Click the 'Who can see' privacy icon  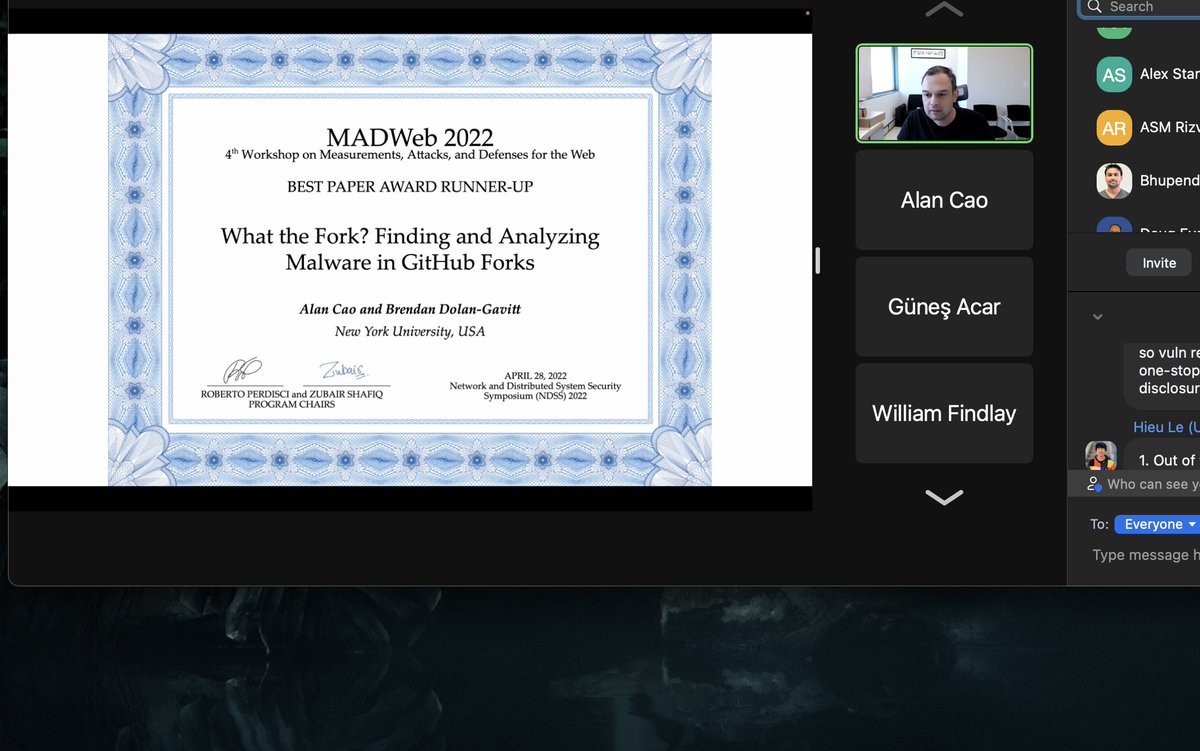(1095, 483)
